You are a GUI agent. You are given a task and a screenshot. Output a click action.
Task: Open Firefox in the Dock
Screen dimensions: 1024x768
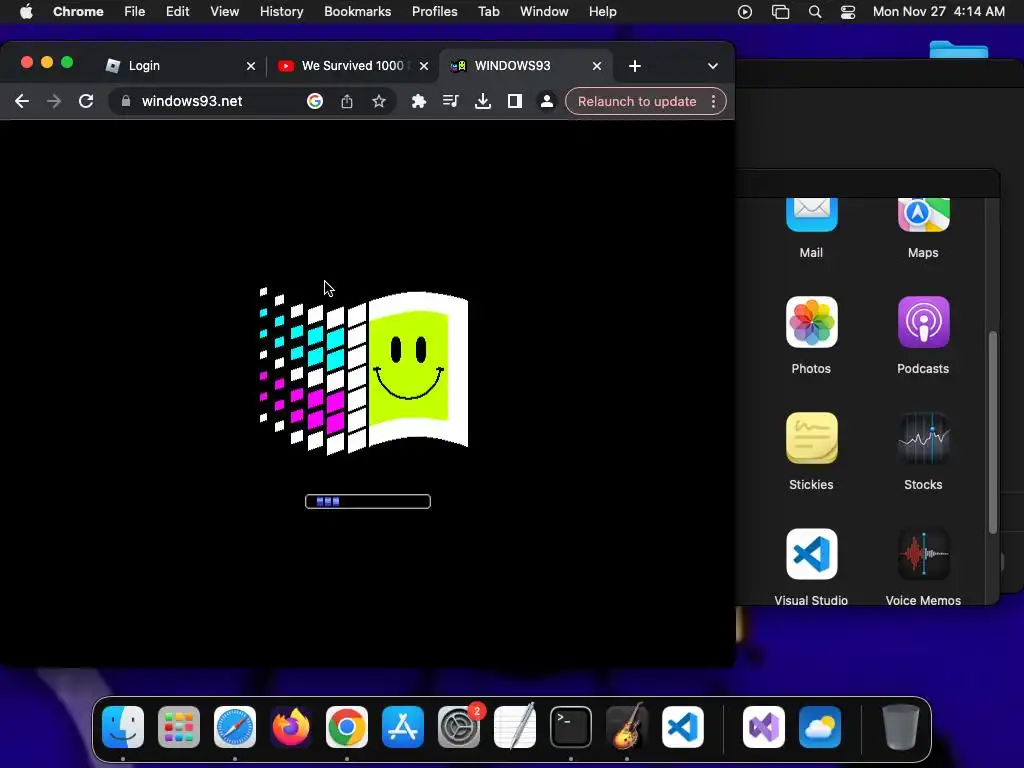pyautogui.click(x=291, y=727)
